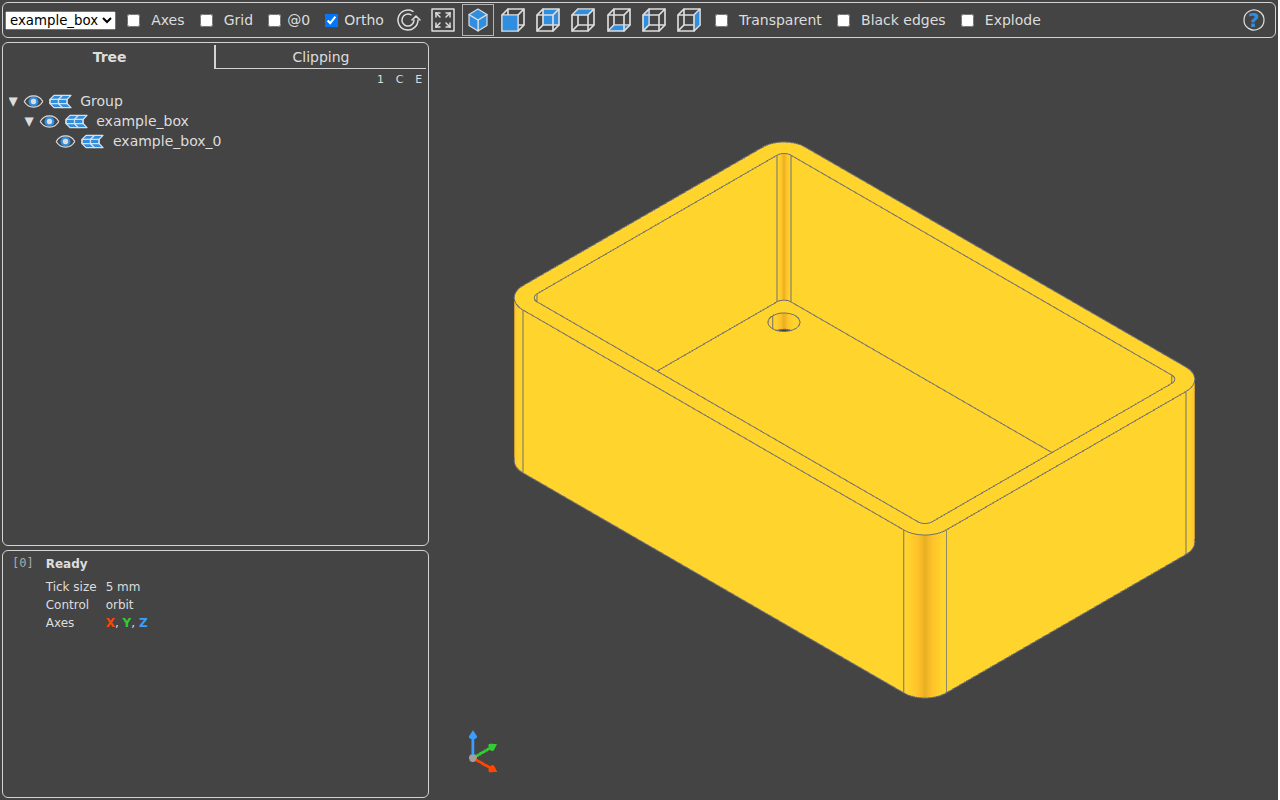Click the Ready status text

67,564
